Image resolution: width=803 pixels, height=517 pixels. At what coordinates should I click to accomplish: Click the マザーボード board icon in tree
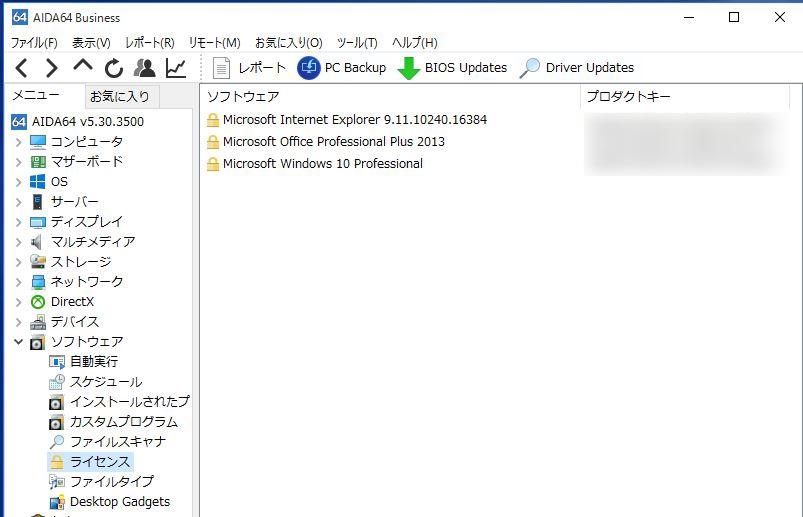pyautogui.click(x=38, y=162)
